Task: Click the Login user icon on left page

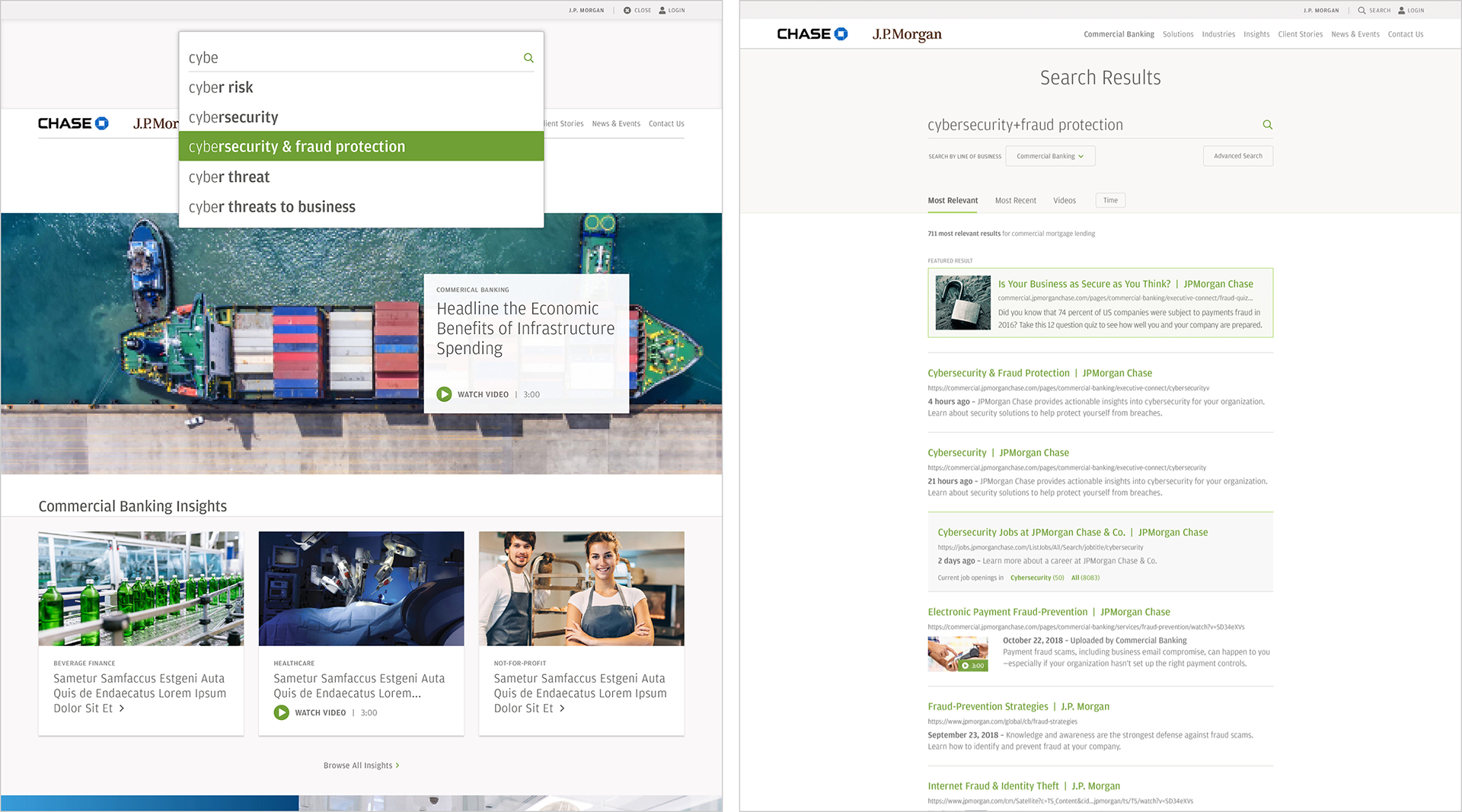Action: point(662,11)
